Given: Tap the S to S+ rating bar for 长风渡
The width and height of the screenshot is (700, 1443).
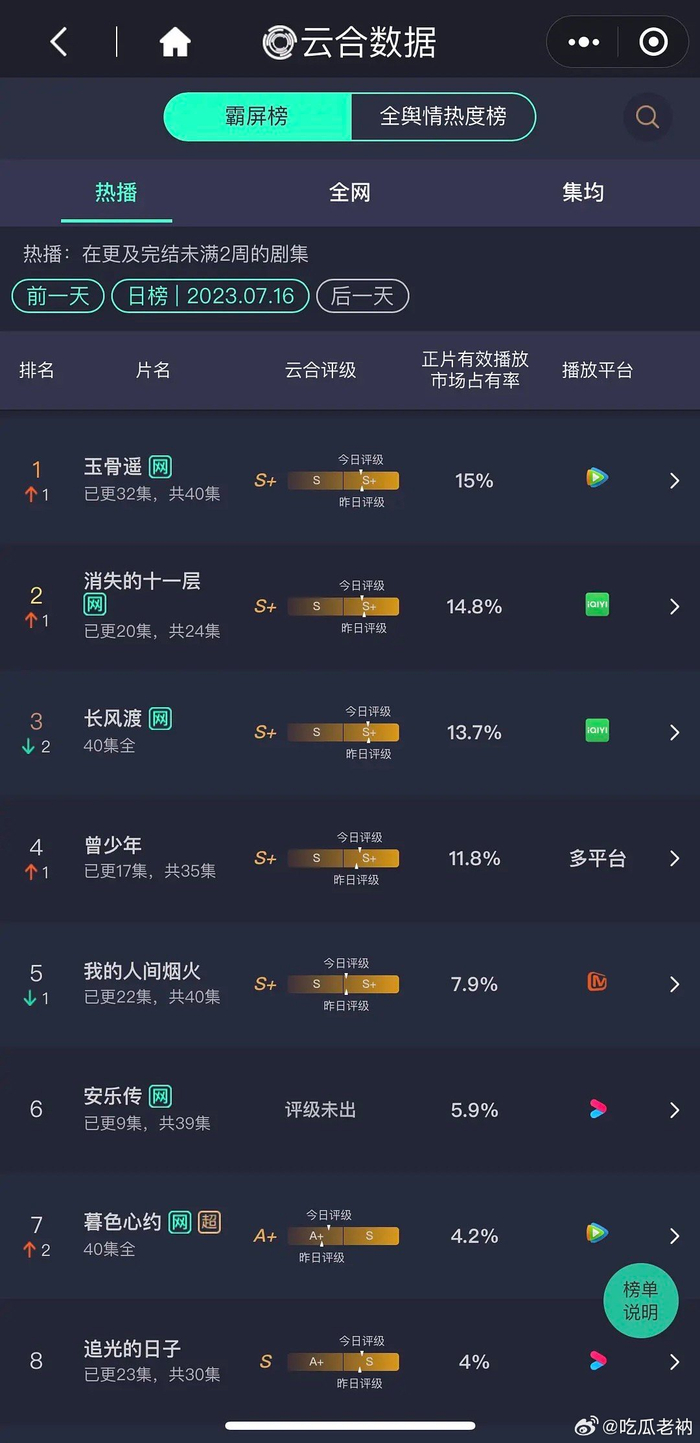Looking at the screenshot, I should 344,732.
